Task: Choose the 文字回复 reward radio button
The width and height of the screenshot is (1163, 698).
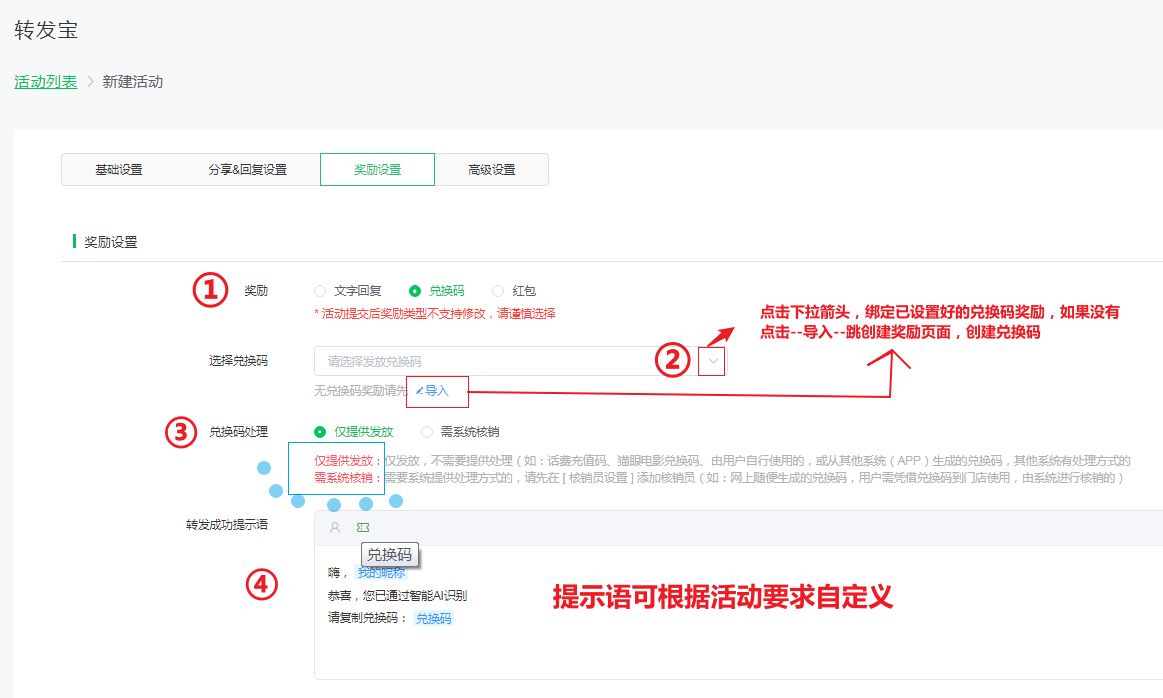Action: [320, 291]
